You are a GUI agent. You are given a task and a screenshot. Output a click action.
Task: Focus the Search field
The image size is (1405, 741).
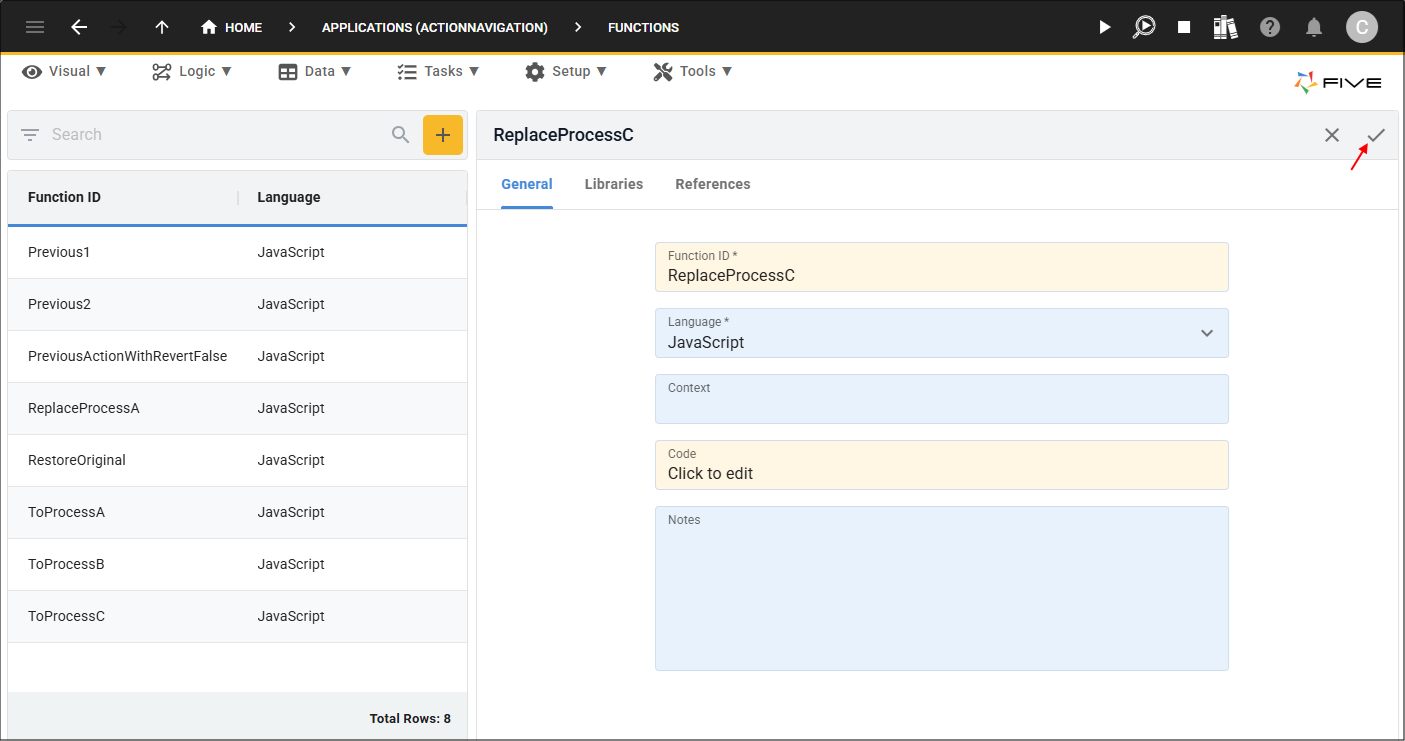coord(215,135)
